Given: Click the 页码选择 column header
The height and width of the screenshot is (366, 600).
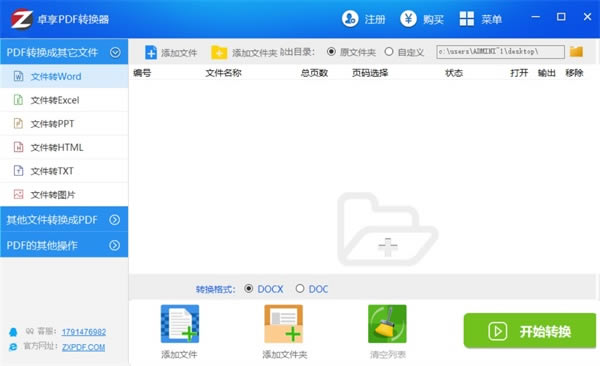Looking at the screenshot, I should click(x=370, y=73).
